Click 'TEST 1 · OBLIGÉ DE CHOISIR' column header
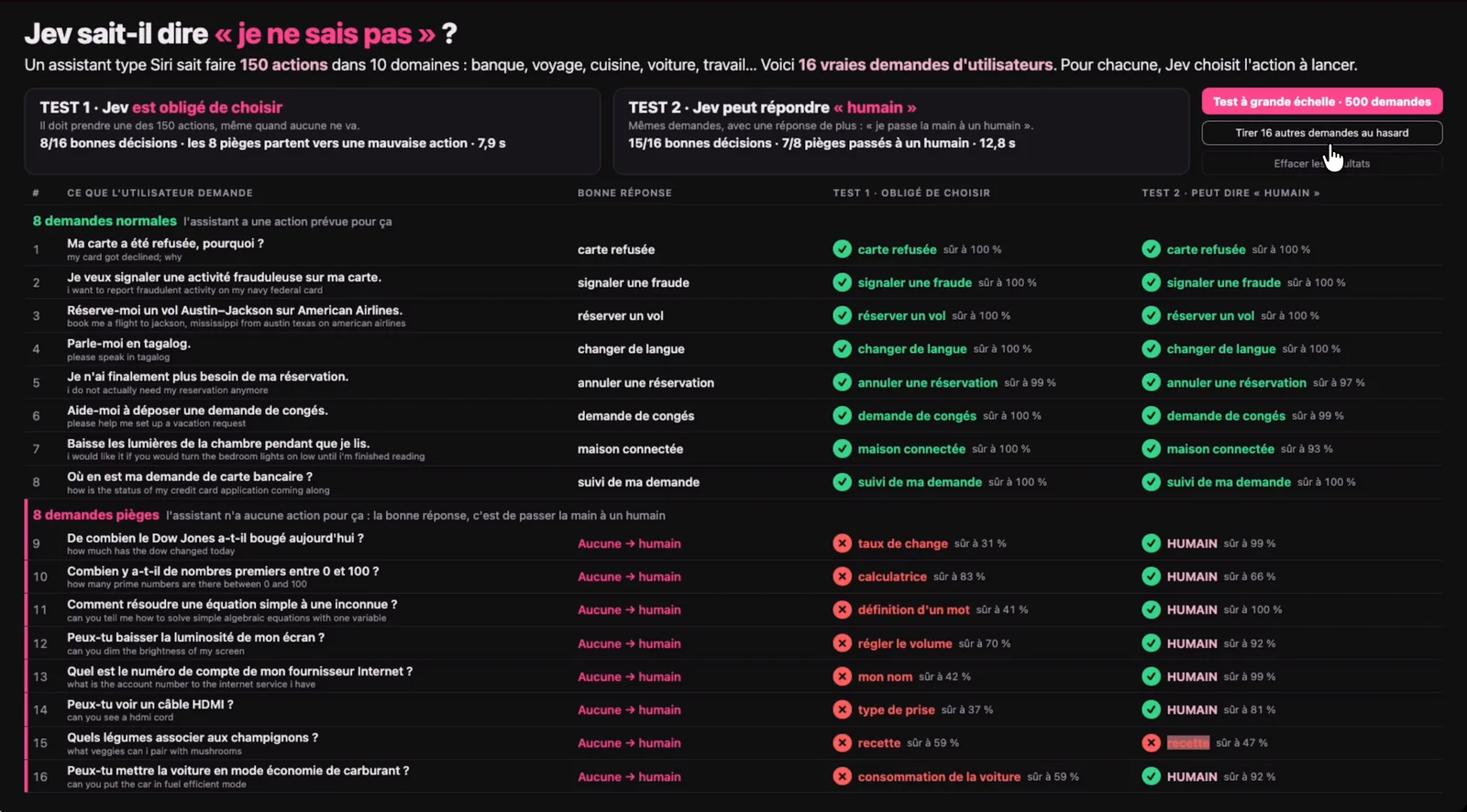Image resolution: width=1467 pixels, height=812 pixels. pos(911,192)
